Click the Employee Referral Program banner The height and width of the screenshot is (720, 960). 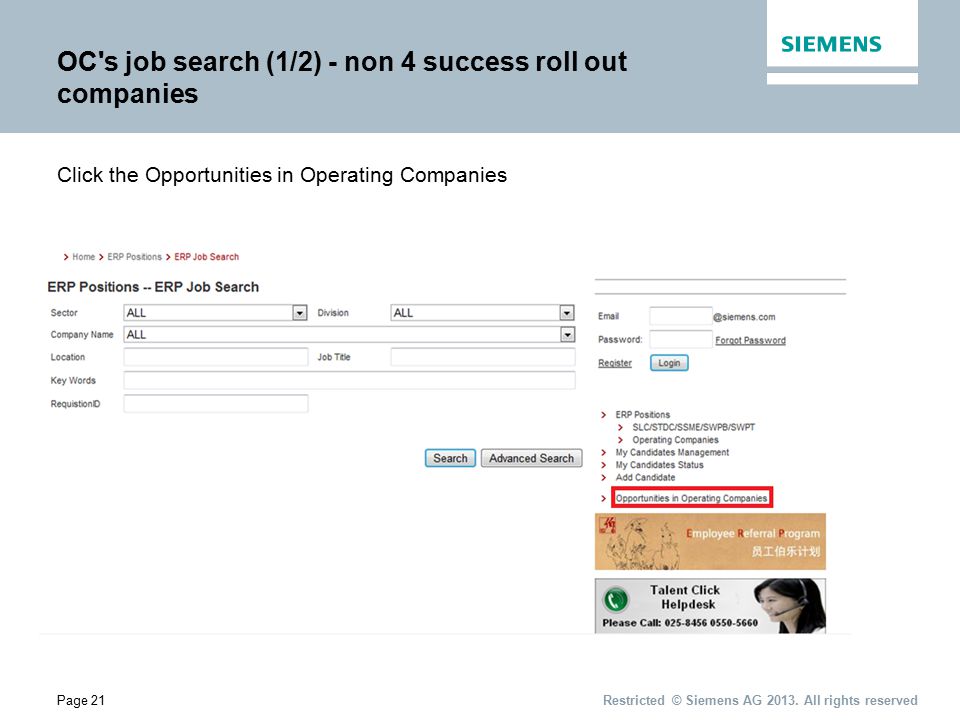tap(710, 542)
